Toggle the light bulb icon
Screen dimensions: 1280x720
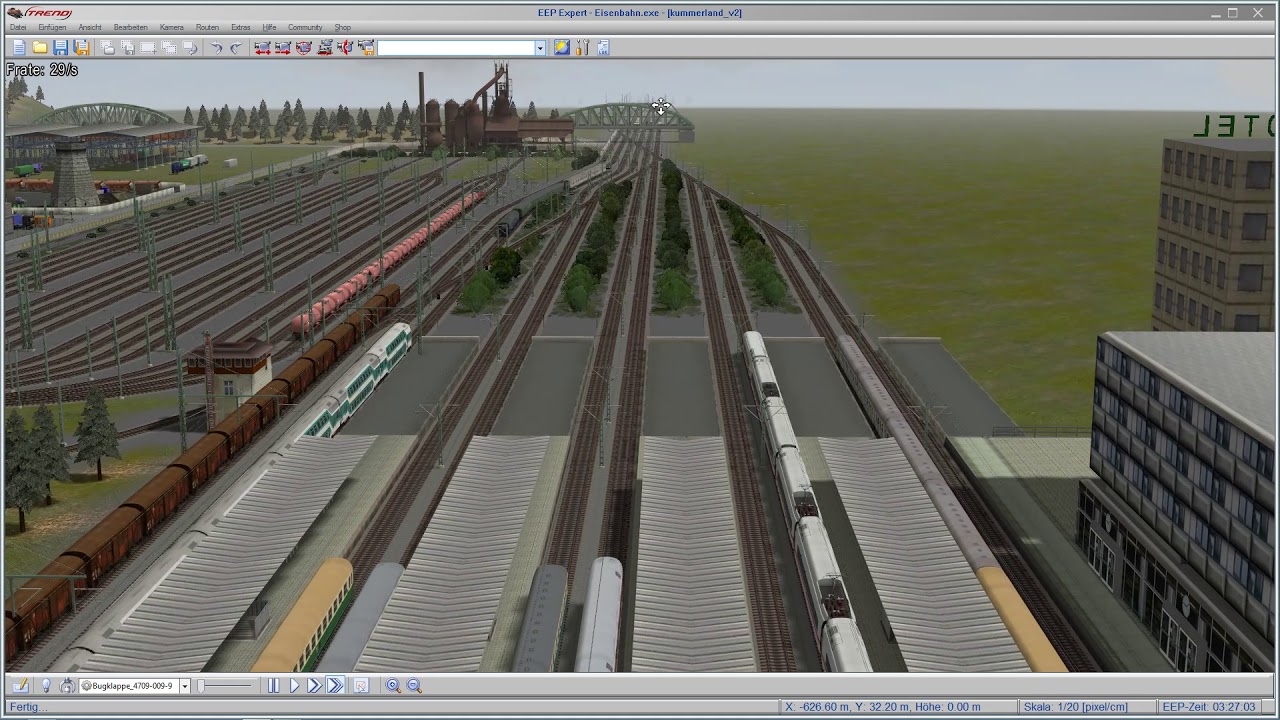click(x=46, y=686)
